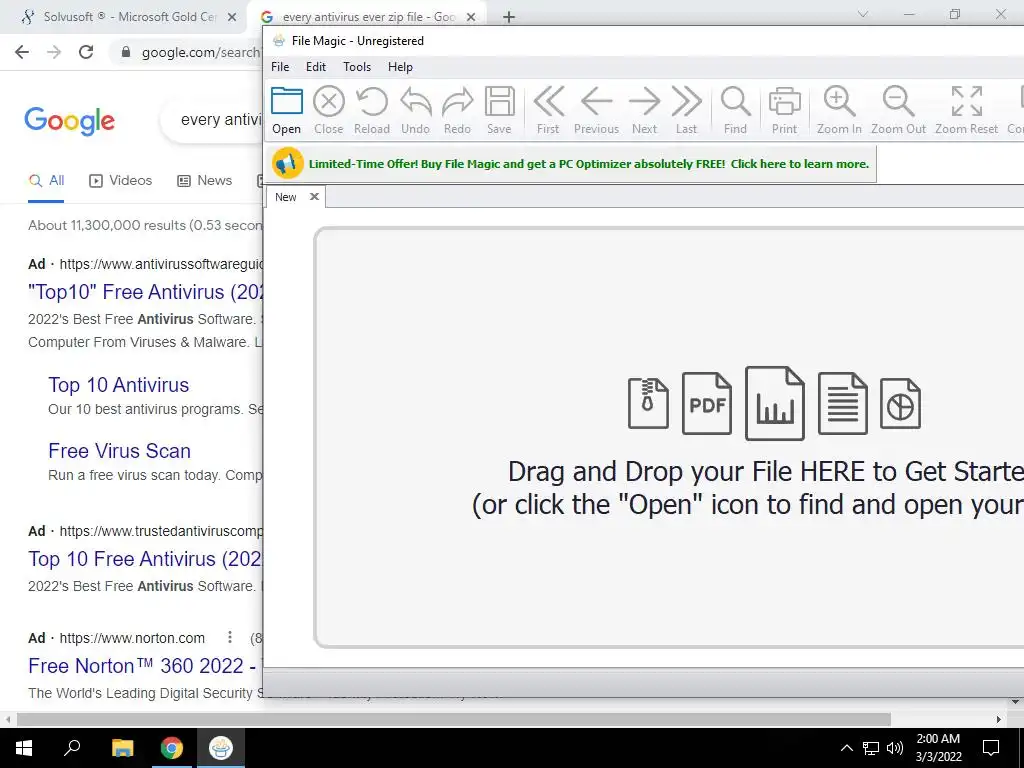Select the Videos results tab in Google

[120, 181]
